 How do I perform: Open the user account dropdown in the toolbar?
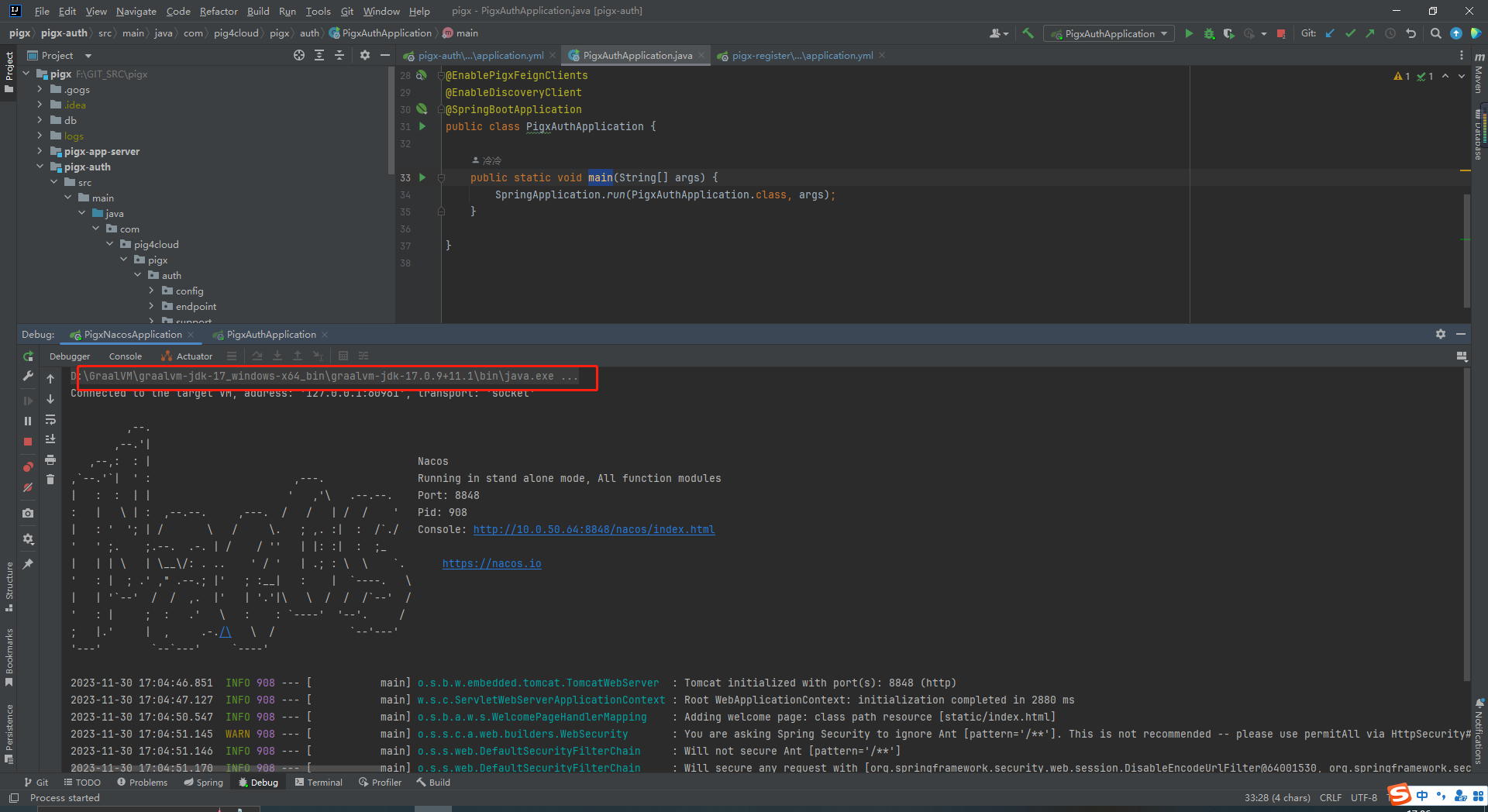click(x=999, y=33)
